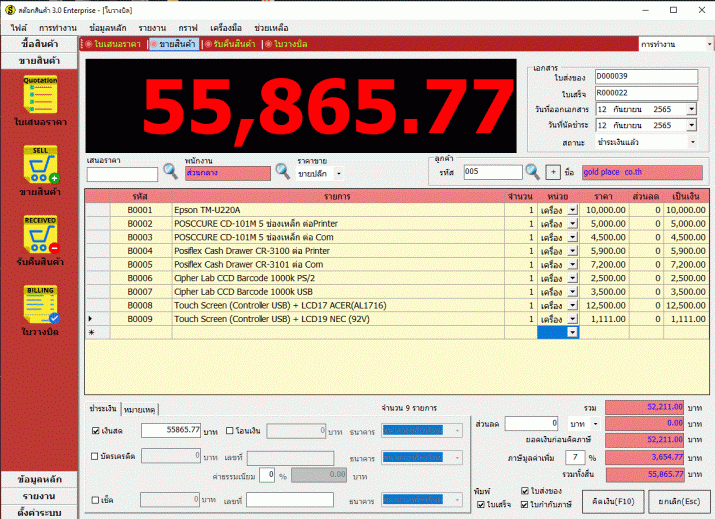The width and height of the screenshot is (715, 519).
Task: Click the VAT percent field 7
Action: (x=575, y=457)
